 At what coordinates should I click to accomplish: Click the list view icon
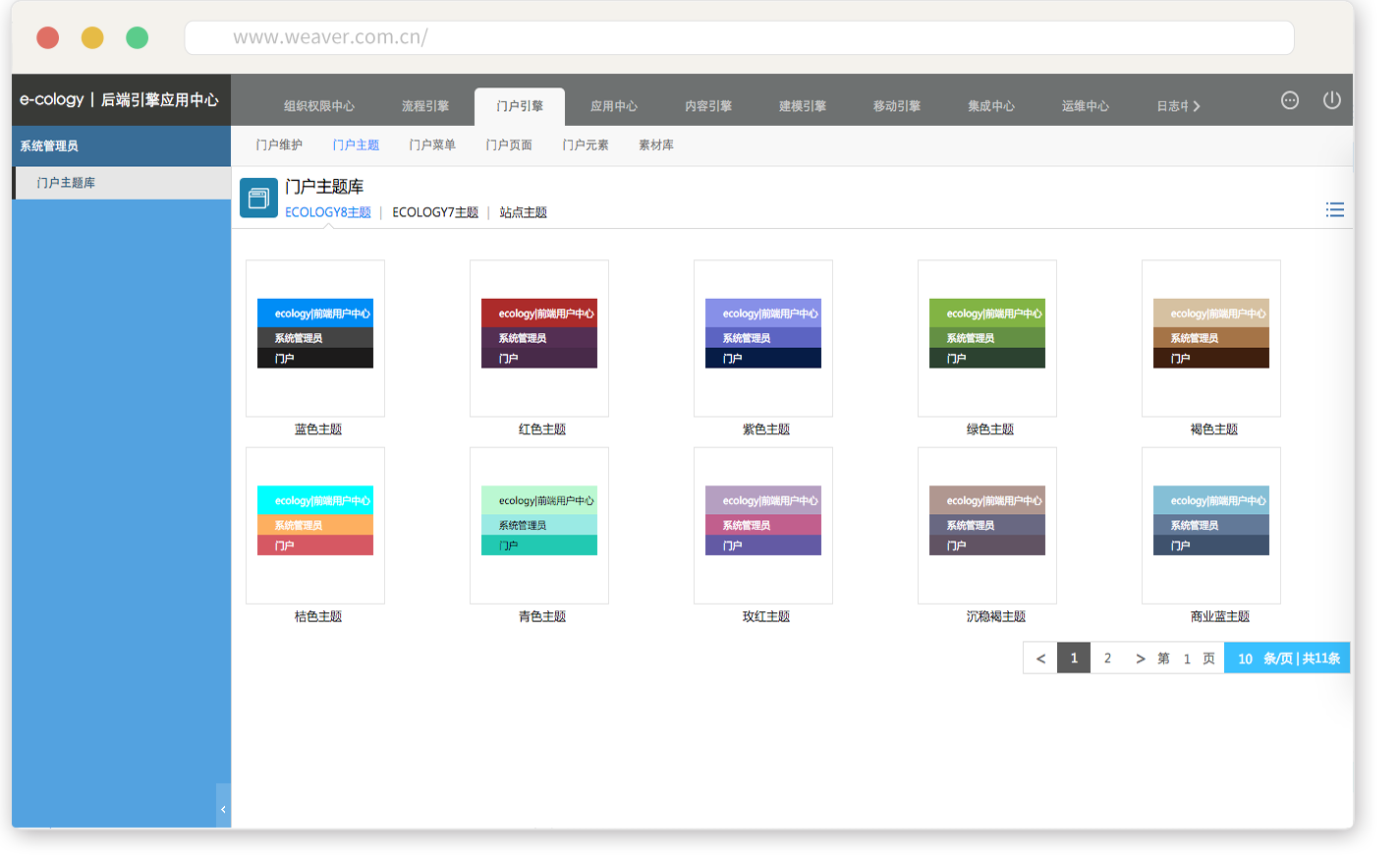(1334, 210)
